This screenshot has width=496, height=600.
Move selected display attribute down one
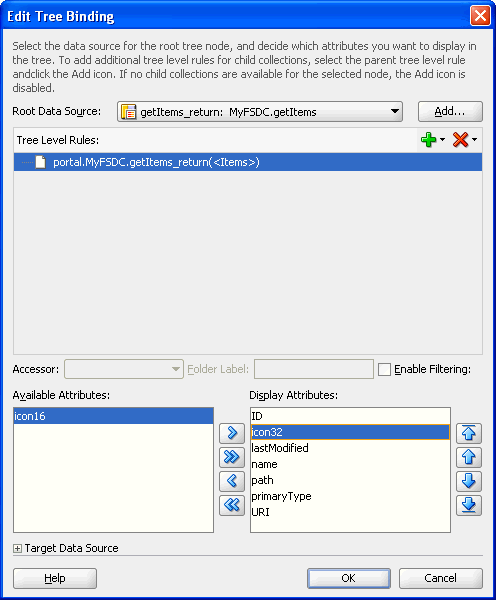pos(469,481)
